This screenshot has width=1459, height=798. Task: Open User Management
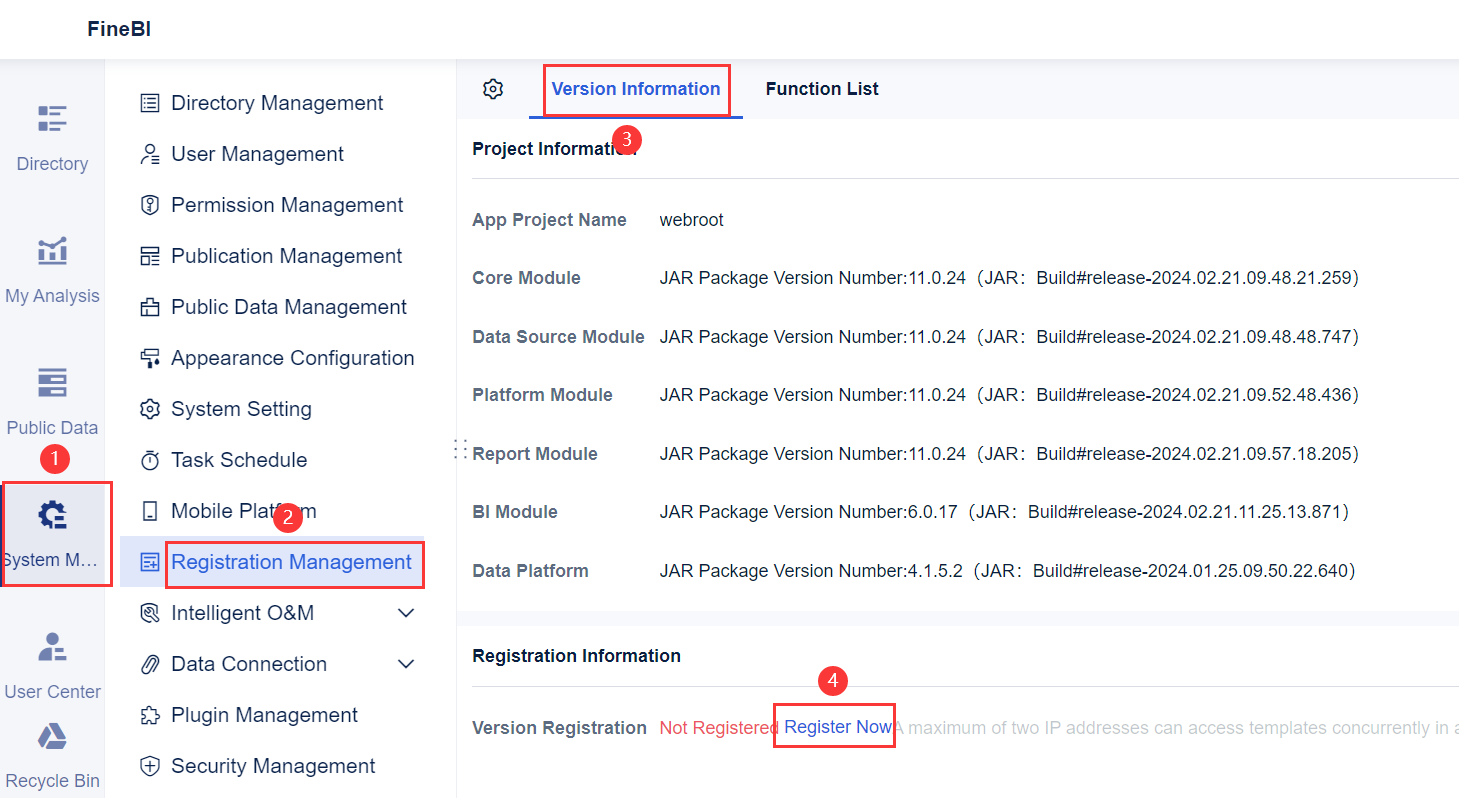point(258,153)
